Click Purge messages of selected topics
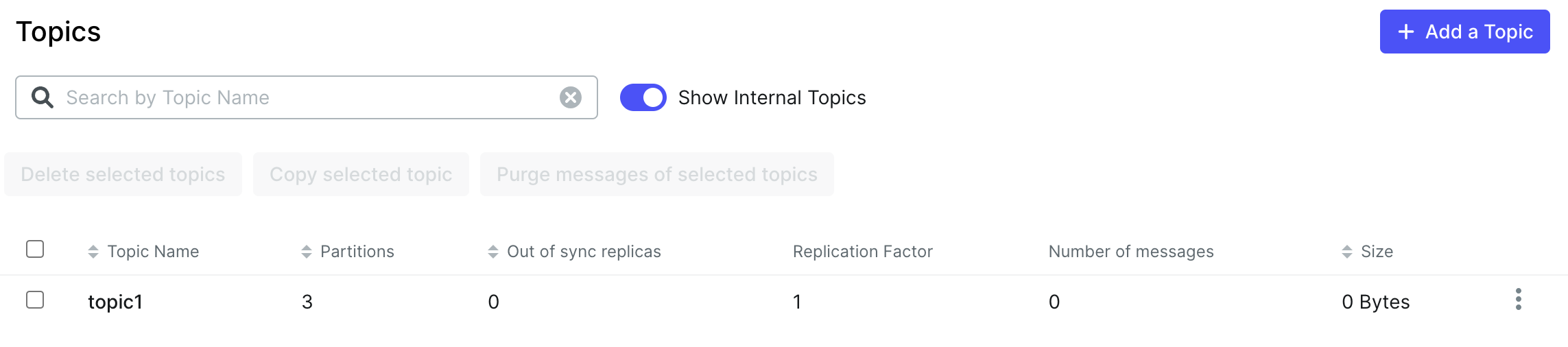1568x347 pixels. pyautogui.click(x=656, y=174)
